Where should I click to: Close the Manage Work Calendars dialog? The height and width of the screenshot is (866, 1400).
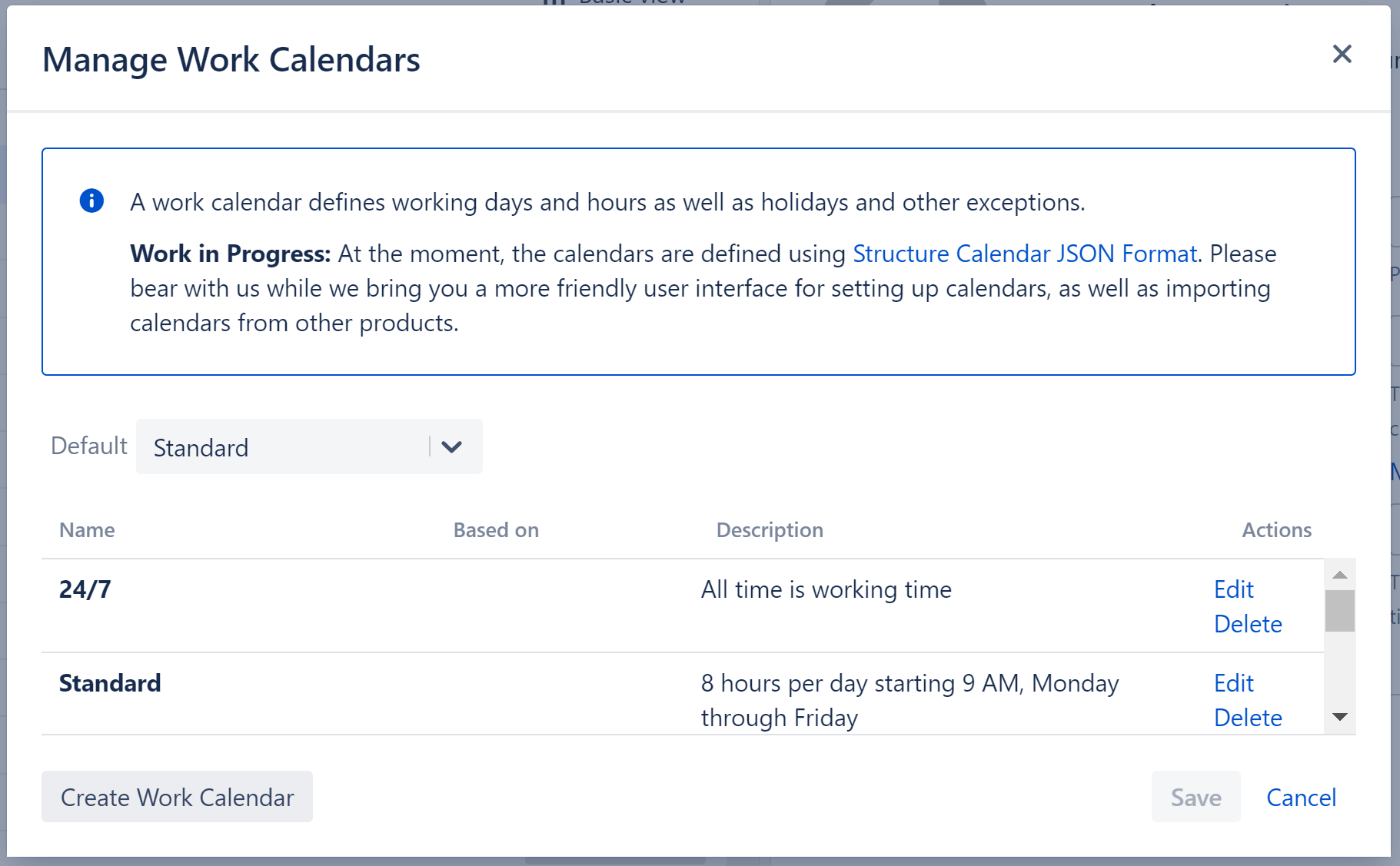[1342, 54]
